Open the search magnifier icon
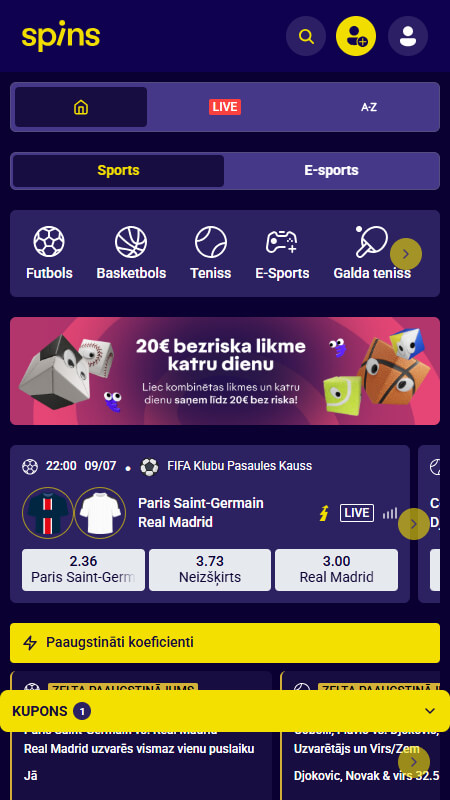 point(306,36)
